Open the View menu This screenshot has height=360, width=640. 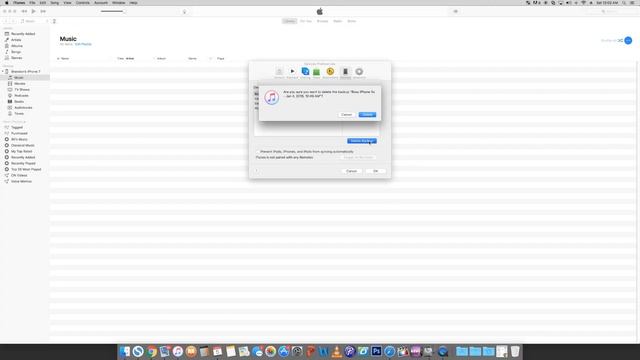tap(67, 3)
